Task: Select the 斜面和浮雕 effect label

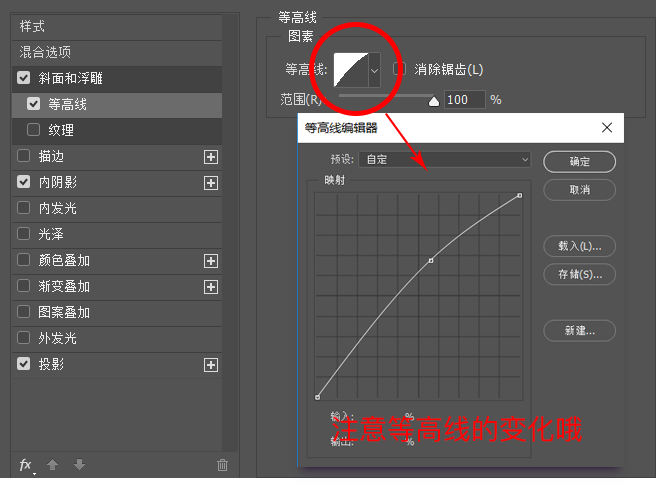Action: [71, 78]
